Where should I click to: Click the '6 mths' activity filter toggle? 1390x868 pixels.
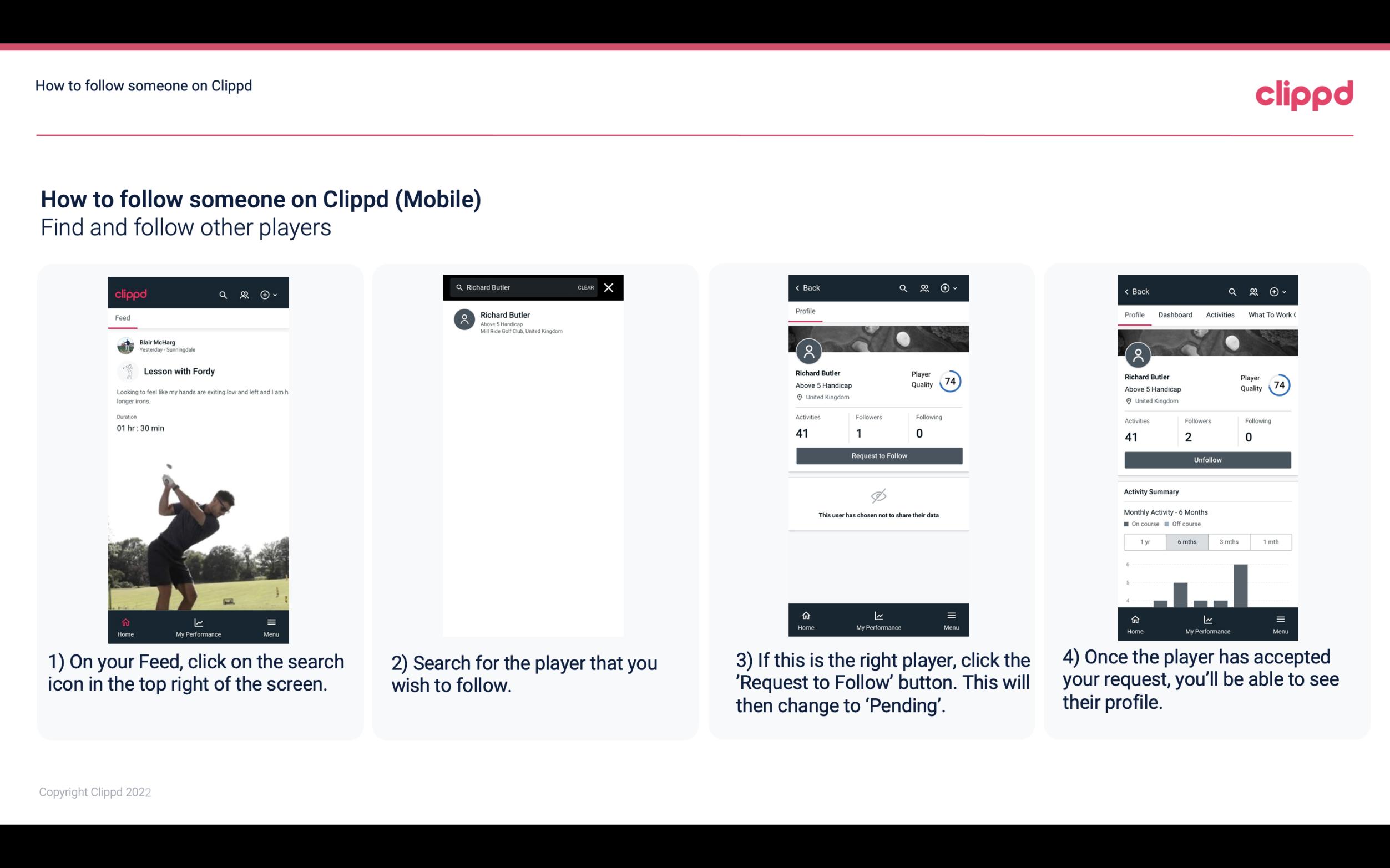pyautogui.click(x=1186, y=541)
